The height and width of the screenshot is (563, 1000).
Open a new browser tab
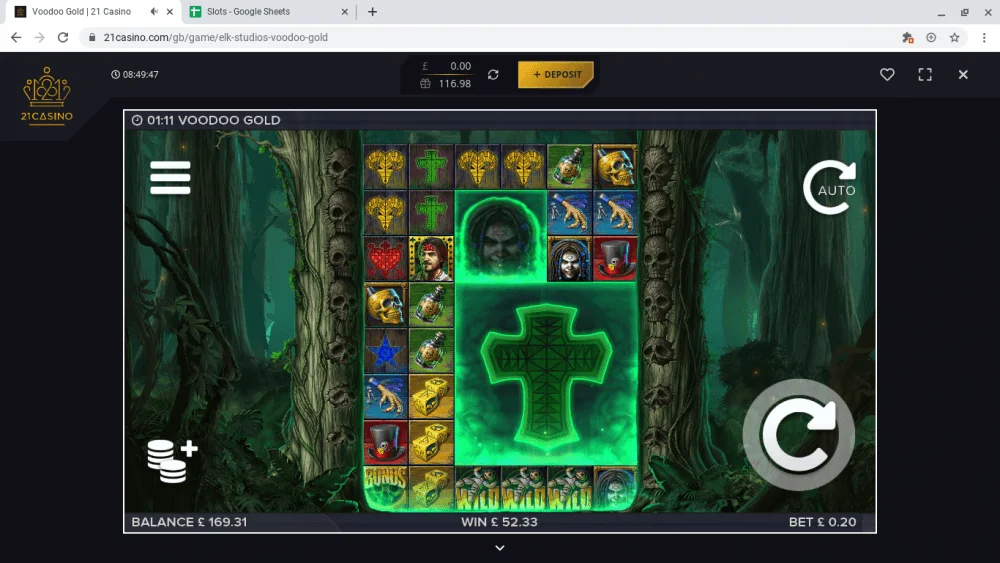click(x=372, y=11)
